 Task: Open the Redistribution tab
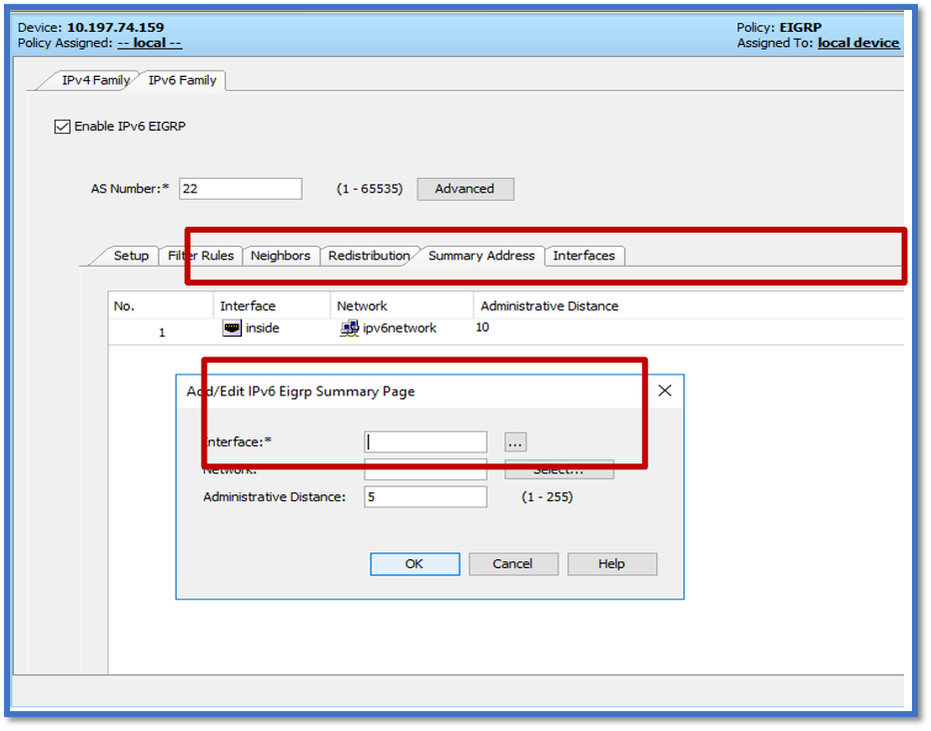369,256
